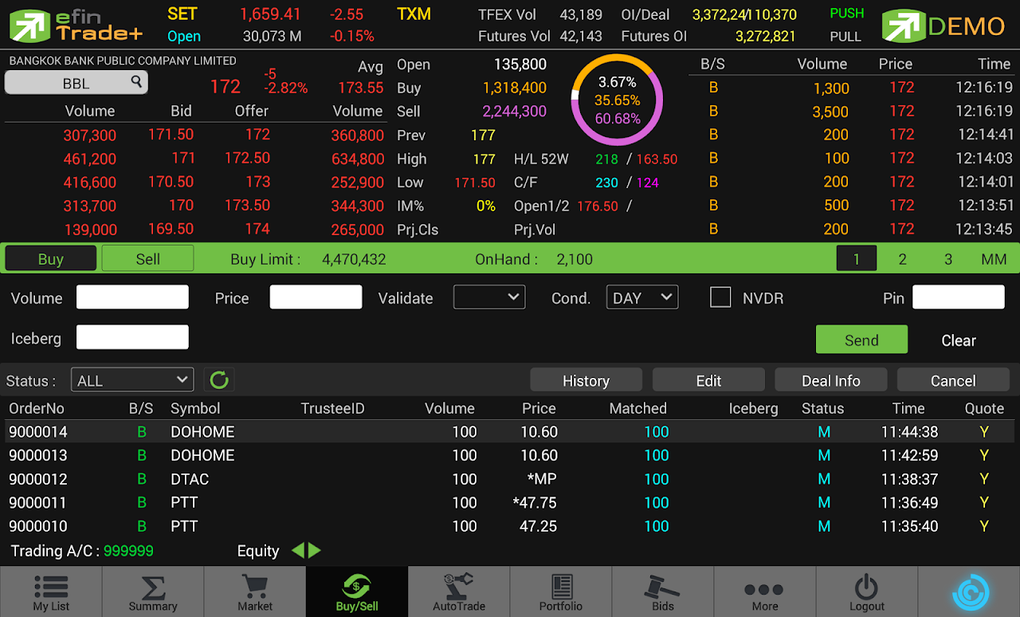Switch PULL mode on
This screenshot has height=617, width=1020.
coord(846,36)
